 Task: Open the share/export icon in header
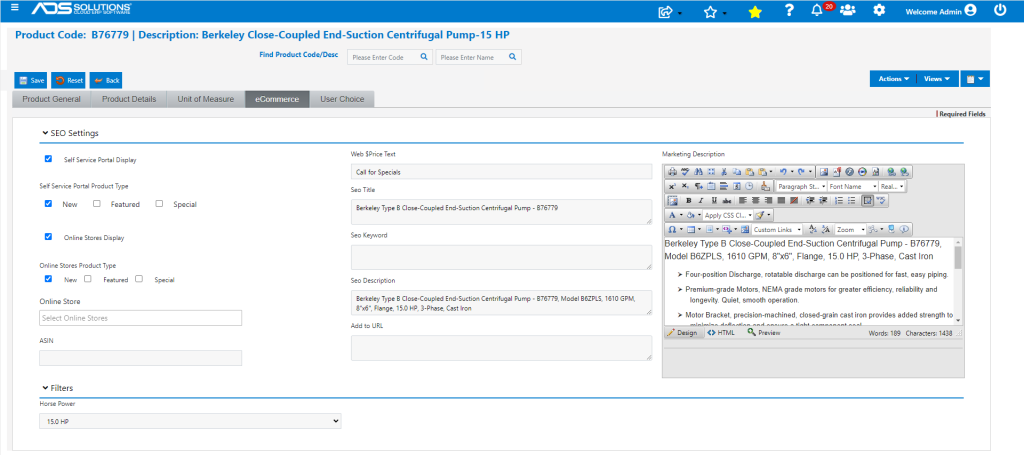[666, 10]
